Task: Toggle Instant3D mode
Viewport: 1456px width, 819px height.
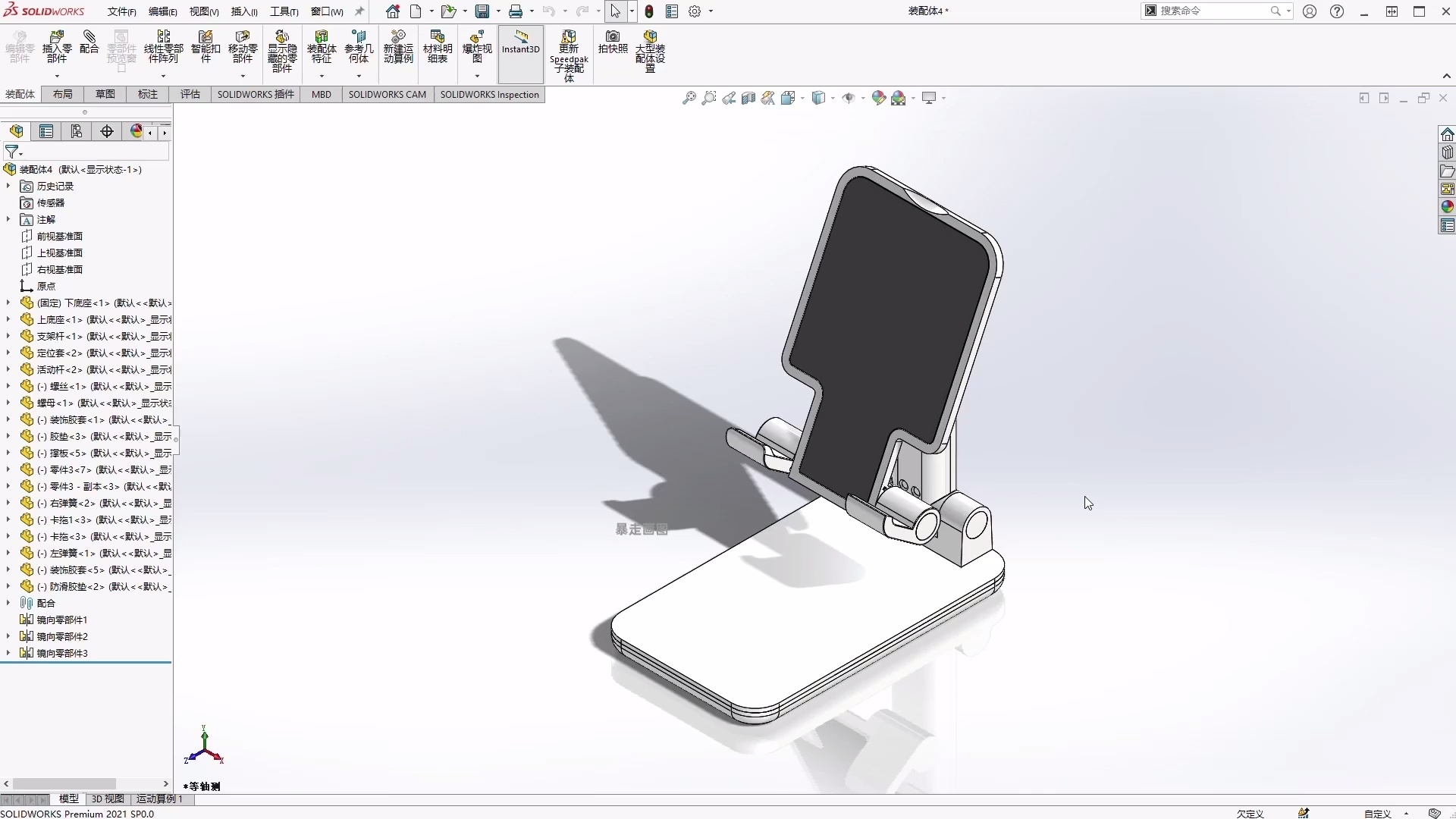Action: (520, 47)
